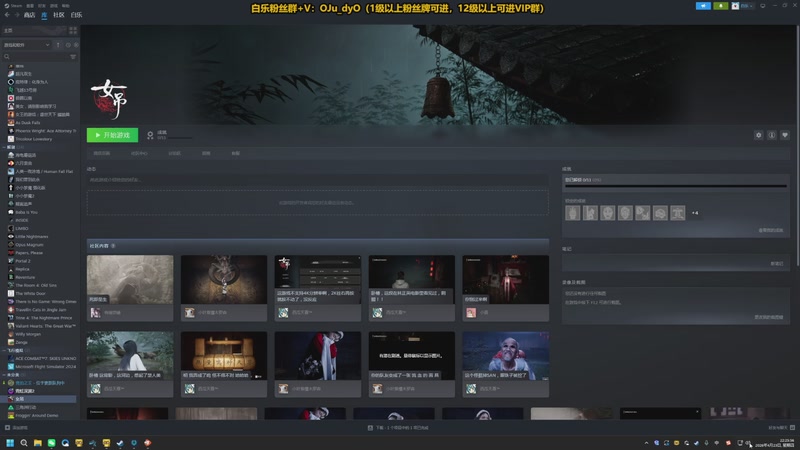
Task: Click the view my achievements link
Action: coord(771,231)
